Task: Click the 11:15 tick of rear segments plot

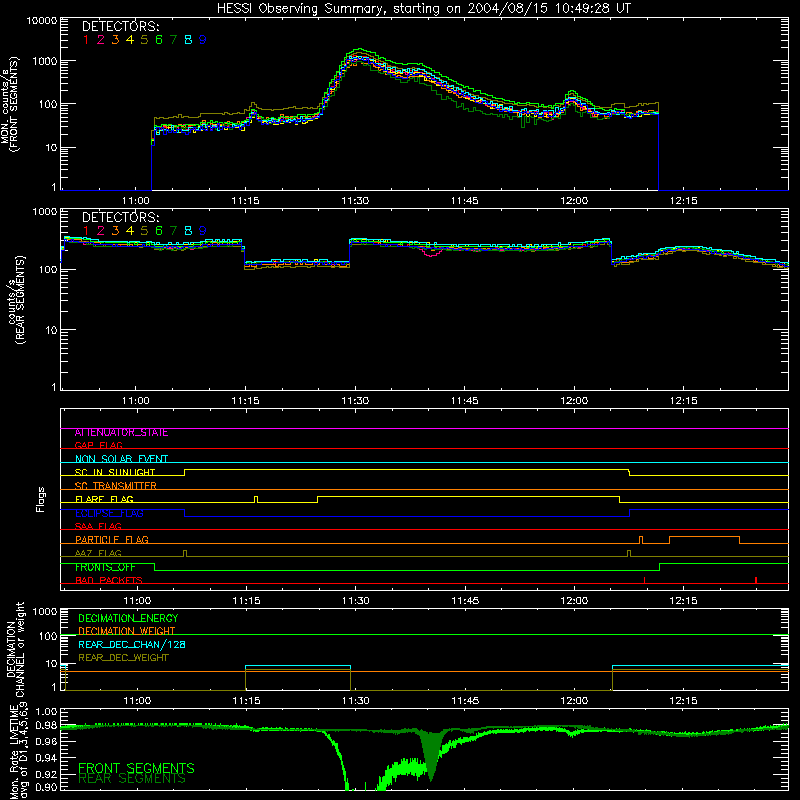Action: click(245, 401)
